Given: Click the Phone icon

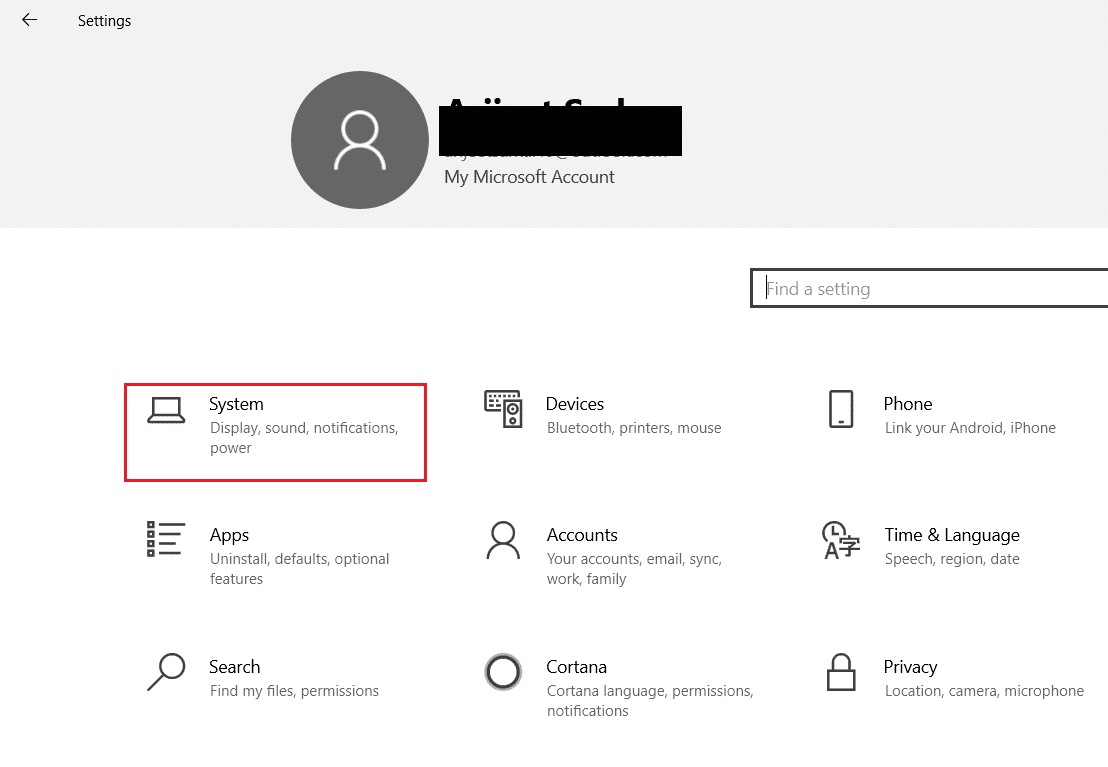Looking at the screenshot, I should click(x=841, y=408).
